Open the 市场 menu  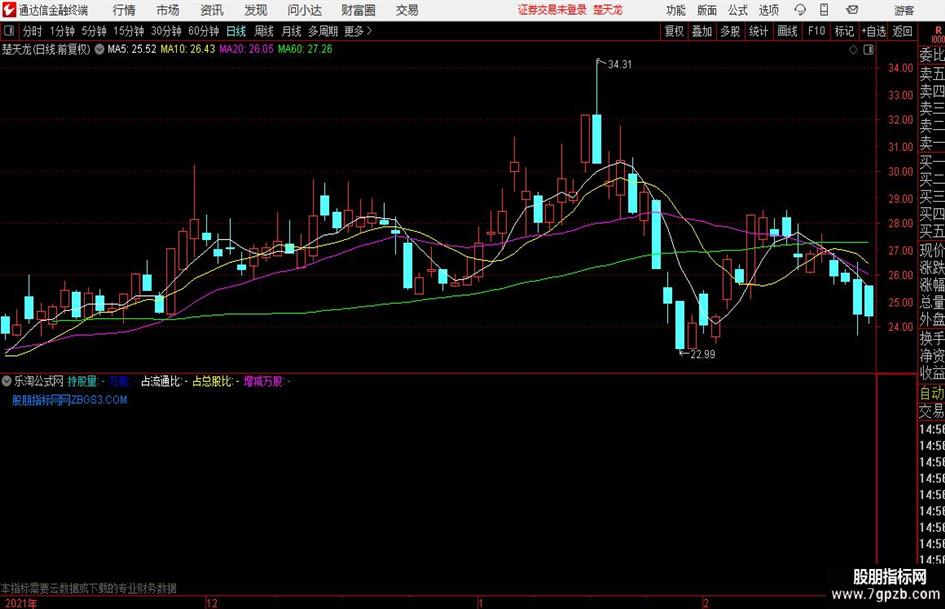pyautogui.click(x=168, y=10)
